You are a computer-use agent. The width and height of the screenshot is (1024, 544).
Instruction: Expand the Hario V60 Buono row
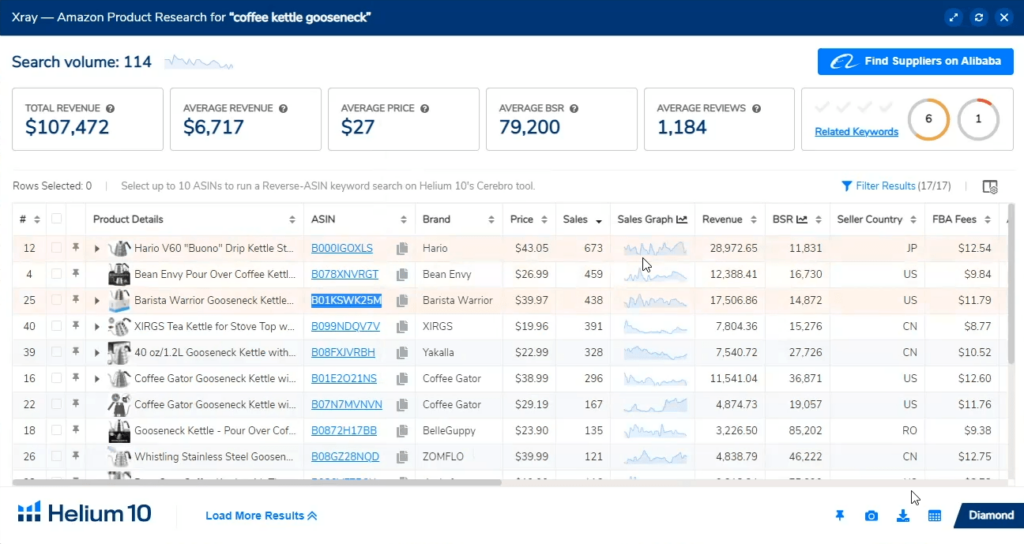coord(97,248)
